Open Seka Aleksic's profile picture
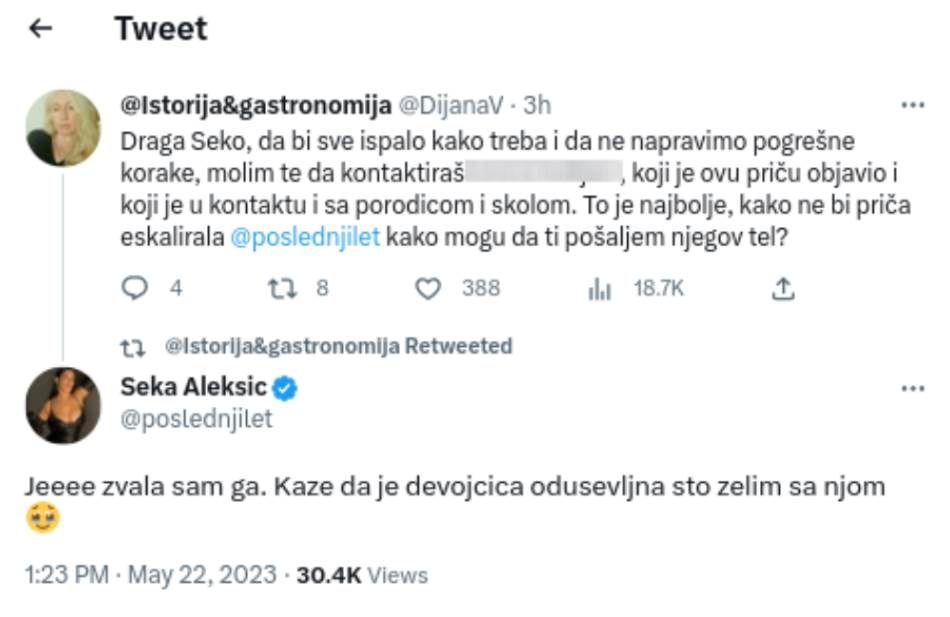The image size is (950, 617). [63, 405]
